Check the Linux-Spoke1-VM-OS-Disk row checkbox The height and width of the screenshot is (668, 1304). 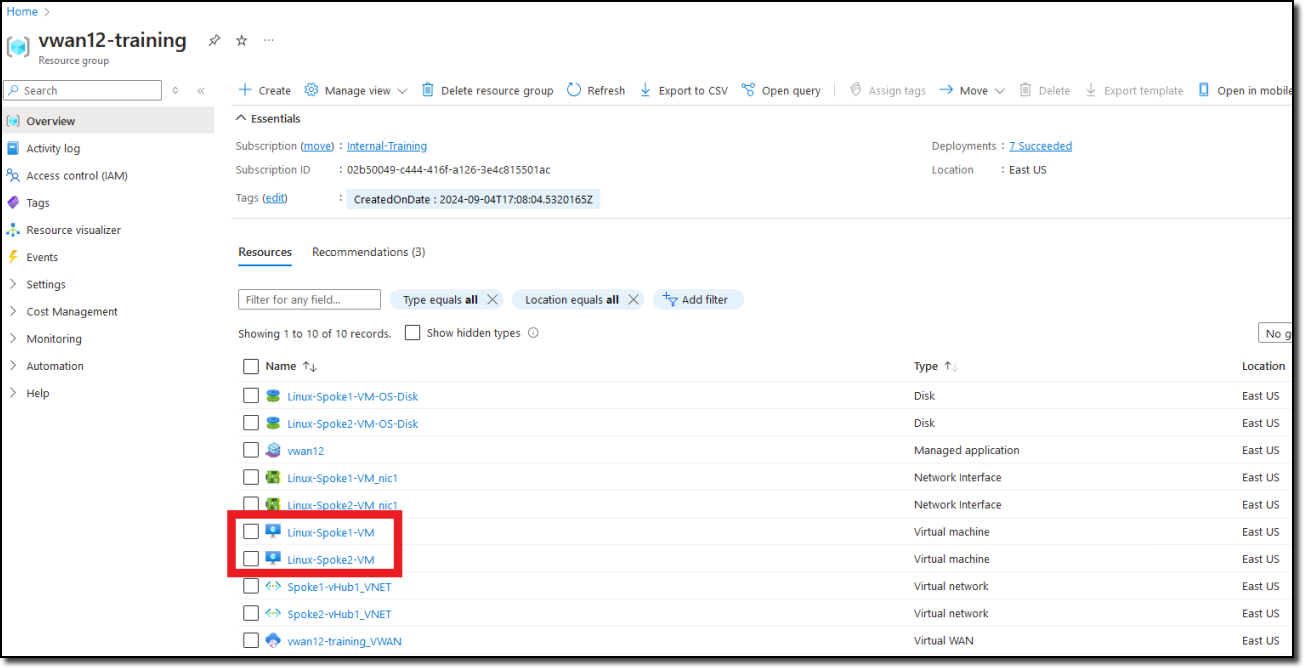(251, 396)
